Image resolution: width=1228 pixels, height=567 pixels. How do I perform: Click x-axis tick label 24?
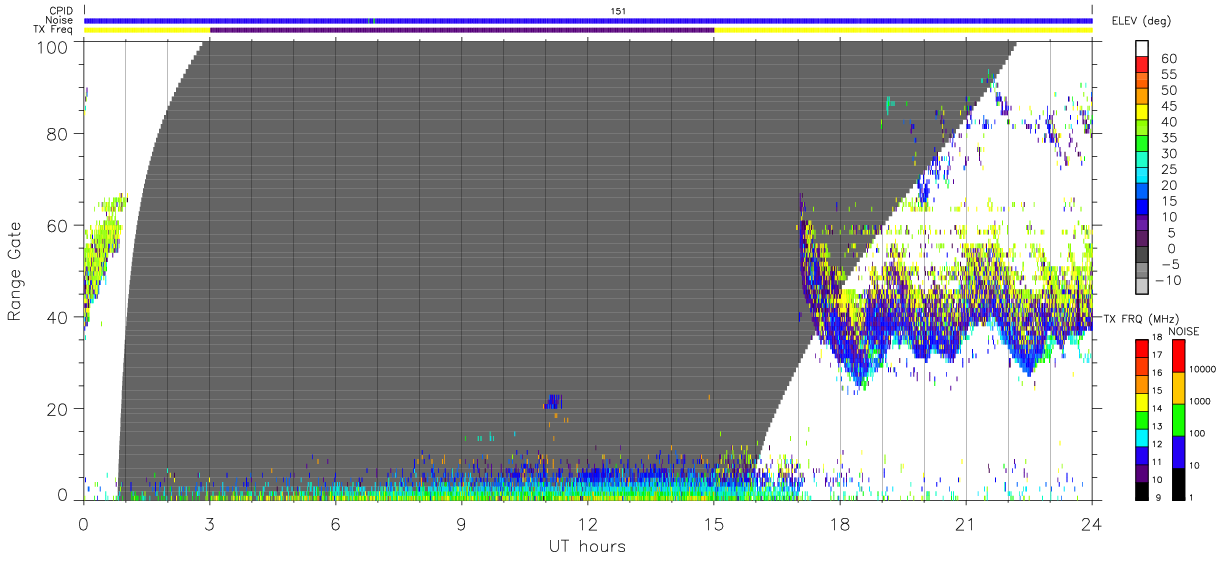tap(1092, 524)
